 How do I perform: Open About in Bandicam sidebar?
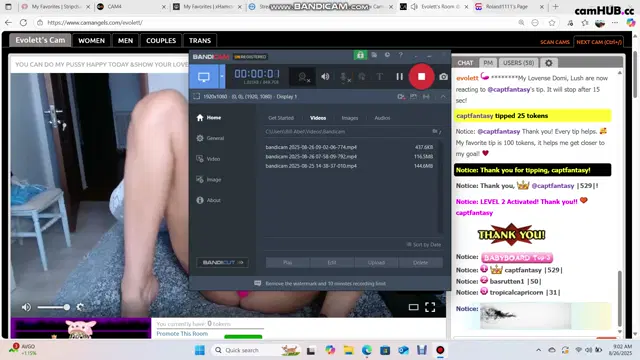pos(209,200)
